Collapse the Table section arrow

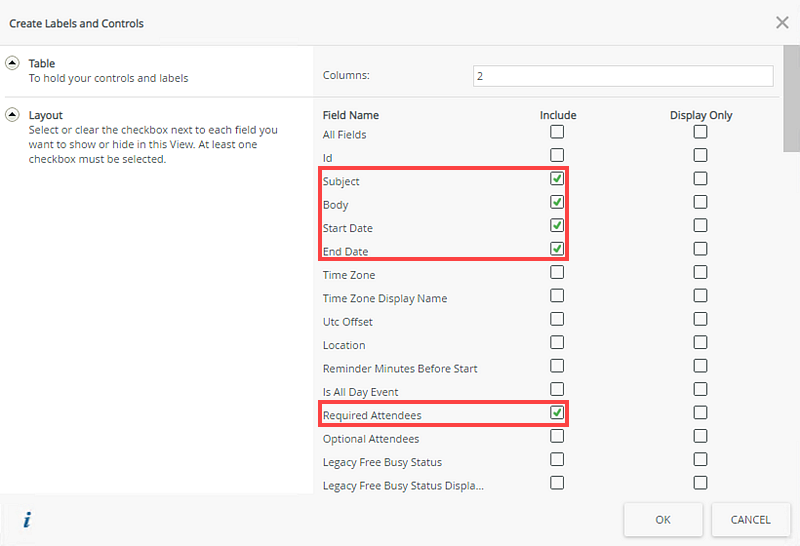(13, 63)
